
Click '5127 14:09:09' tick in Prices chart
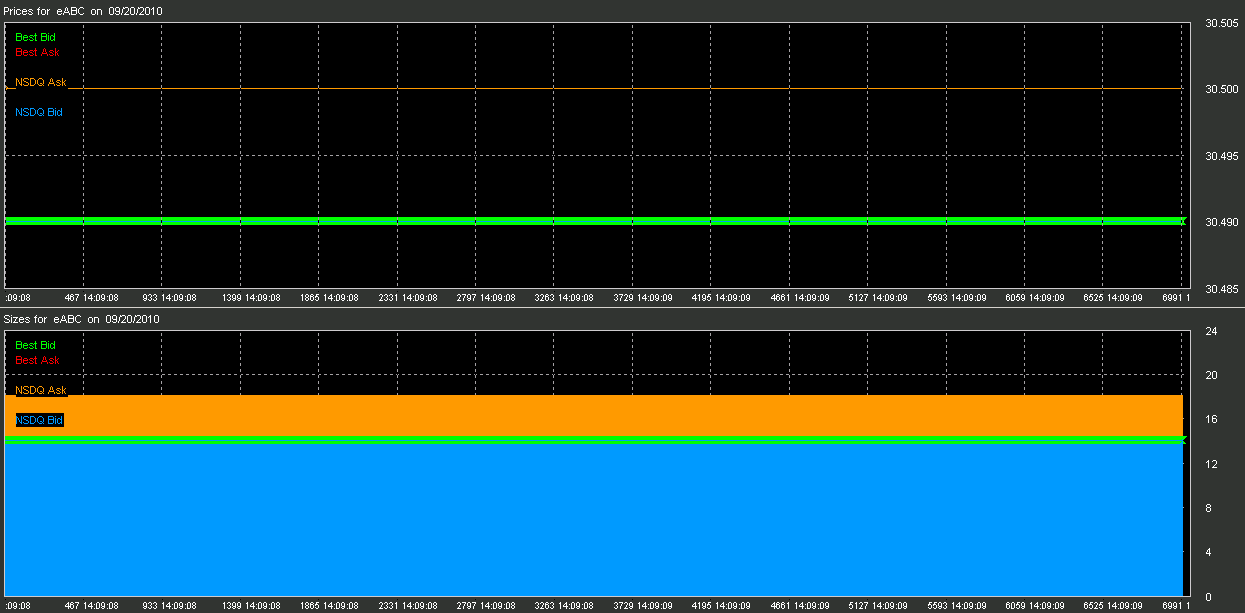[x=877, y=298]
